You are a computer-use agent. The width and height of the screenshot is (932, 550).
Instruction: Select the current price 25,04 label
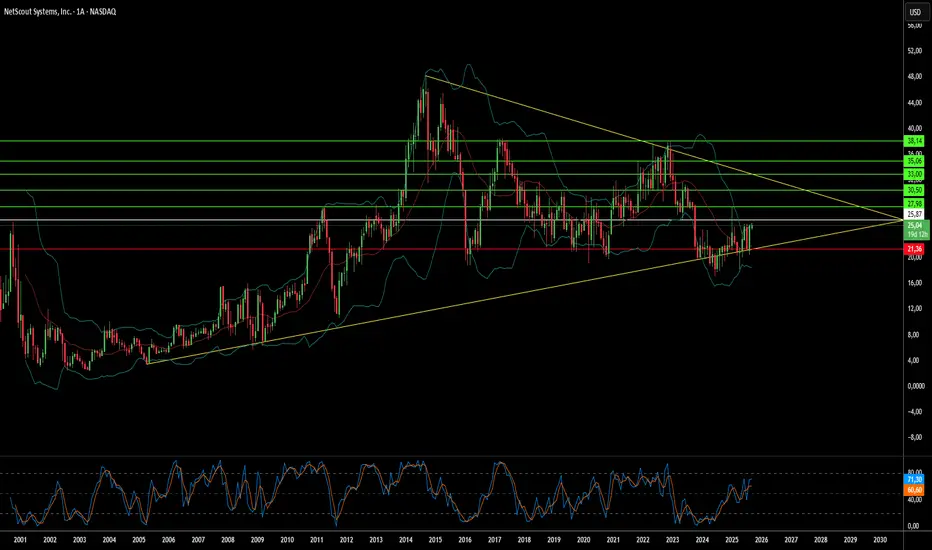913,227
